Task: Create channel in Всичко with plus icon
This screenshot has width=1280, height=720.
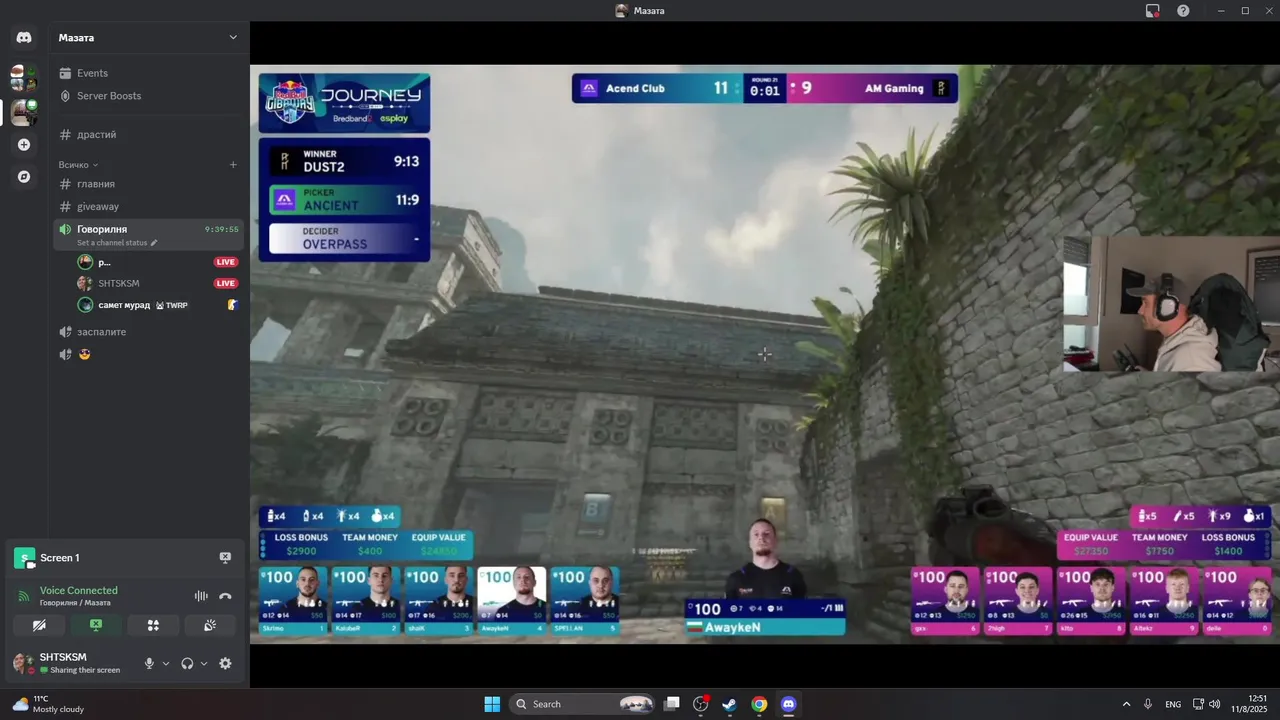Action: pyautogui.click(x=233, y=165)
